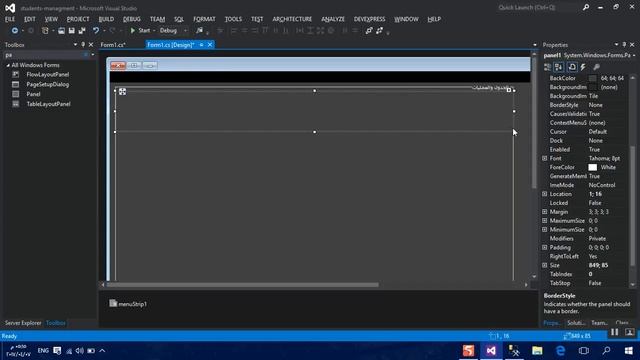
Task: Click the Alphabetical sort icon in Properties
Action: click(x=559, y=67)
